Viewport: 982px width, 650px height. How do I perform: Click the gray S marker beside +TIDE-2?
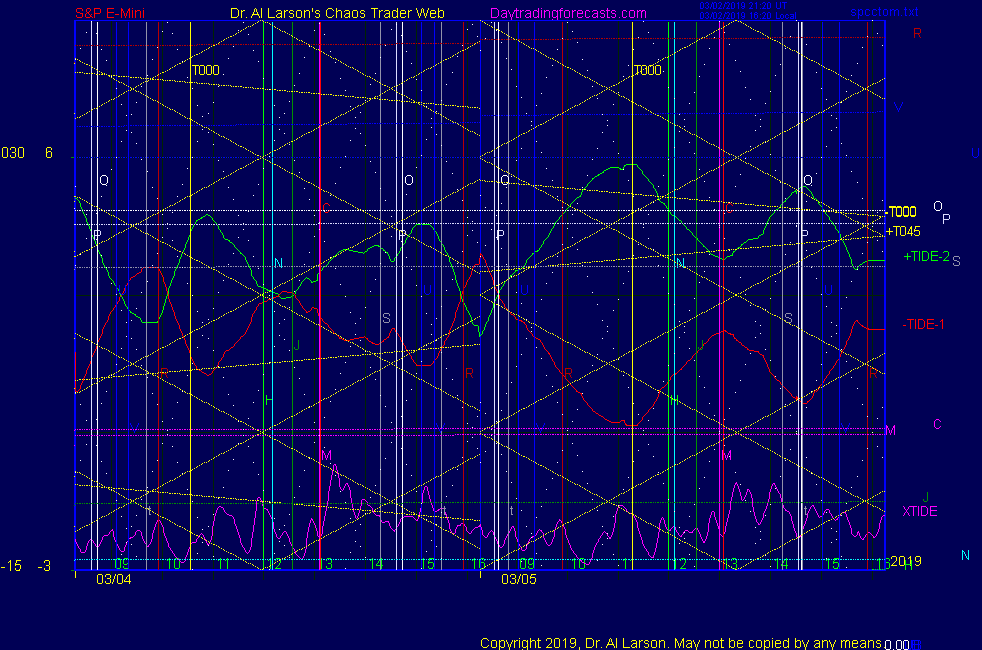pyautogui.click(x=956, y=261)
